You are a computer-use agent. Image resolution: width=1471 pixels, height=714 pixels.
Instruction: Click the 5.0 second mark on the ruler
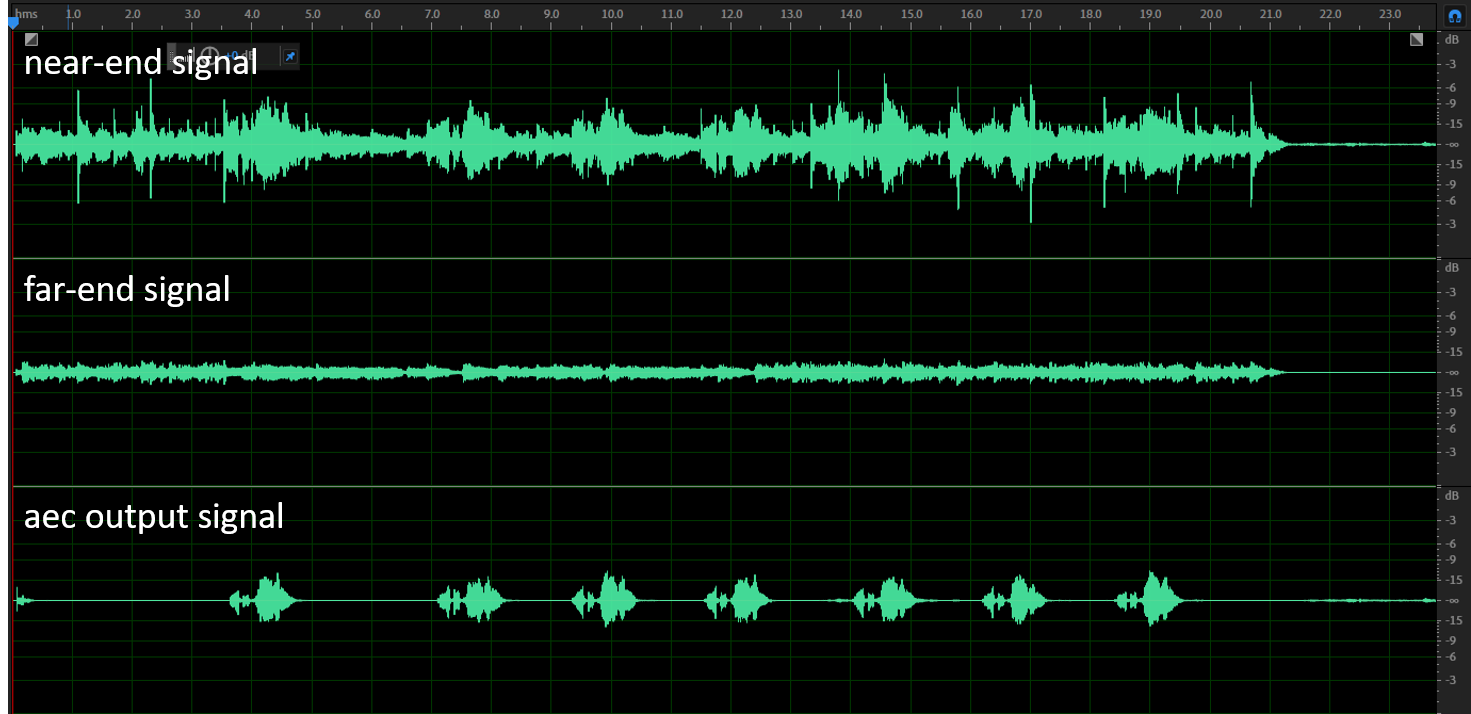click(x=313, y=15)
